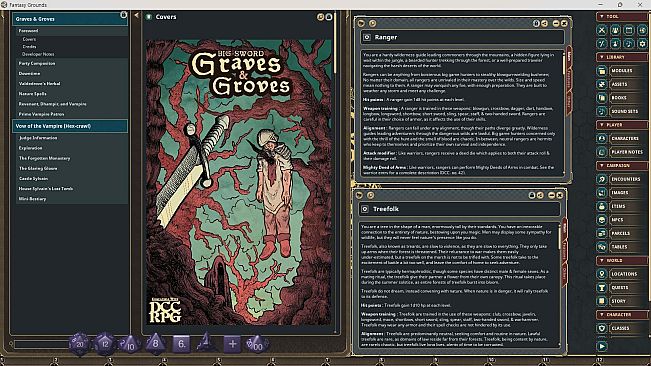This screenshot has width=651, height=366.
Task: Open the NPCs sidebar icon
Action: [x=602, y=220]
